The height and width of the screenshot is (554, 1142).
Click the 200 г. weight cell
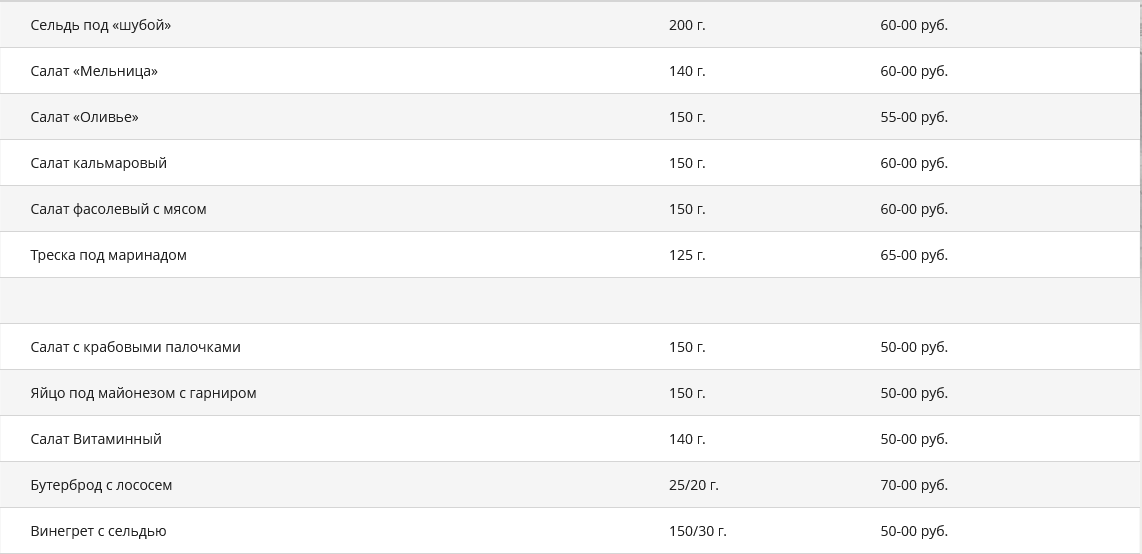pyautogui.click(x=687, y=25)
